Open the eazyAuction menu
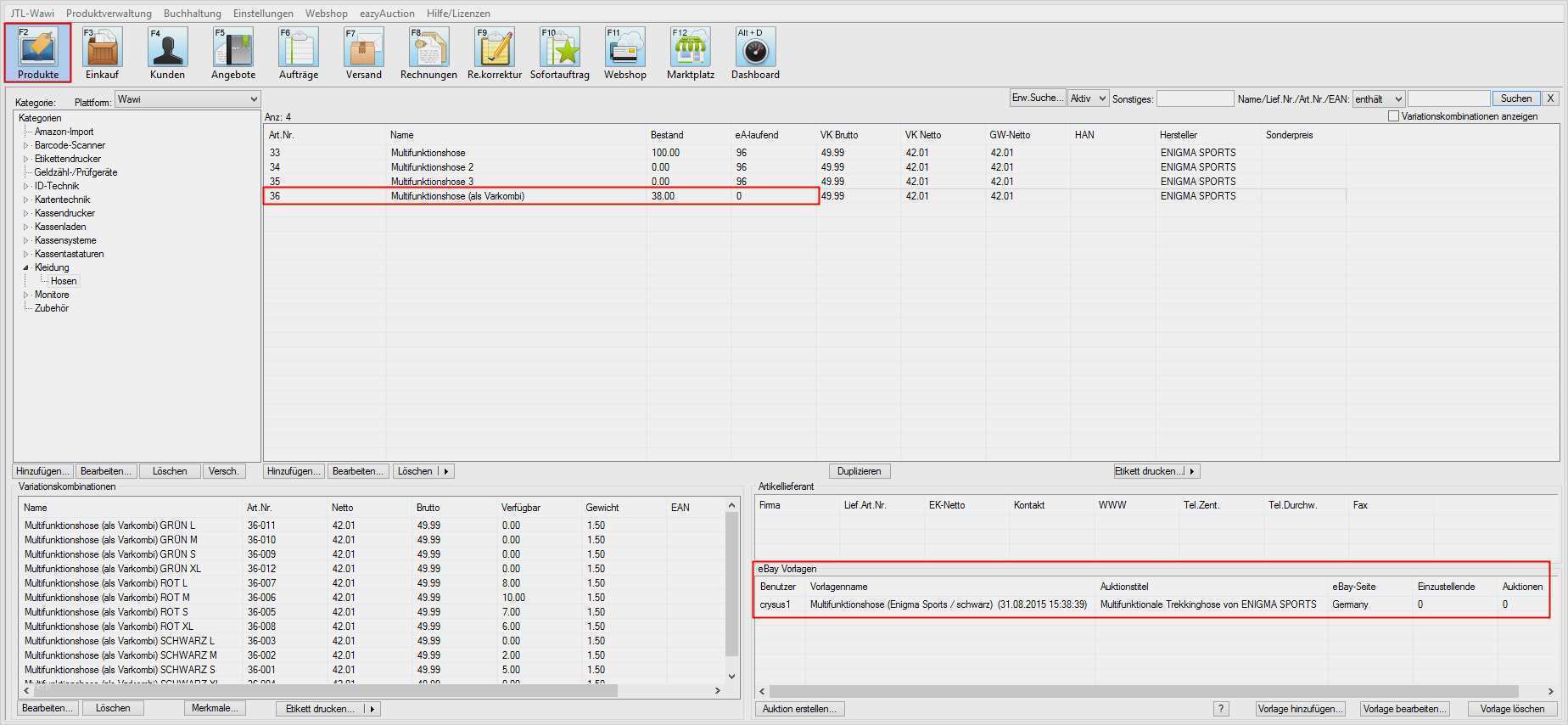 [x=387, y=13]
